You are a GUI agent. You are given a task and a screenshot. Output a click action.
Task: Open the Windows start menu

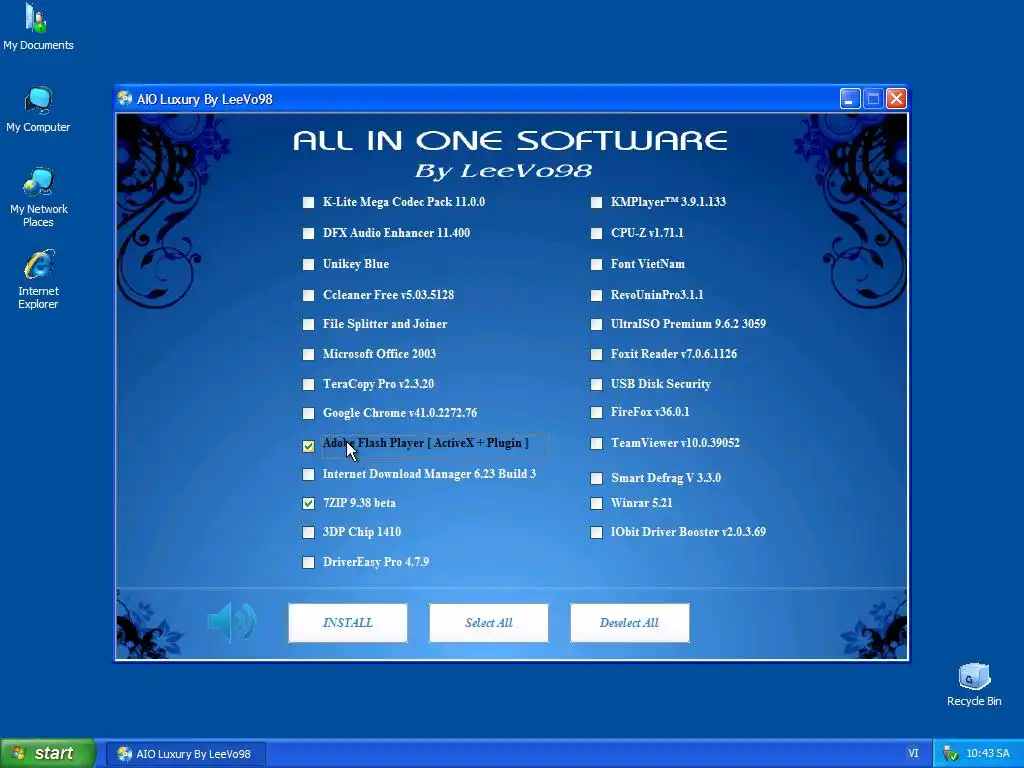coord(48,753)
